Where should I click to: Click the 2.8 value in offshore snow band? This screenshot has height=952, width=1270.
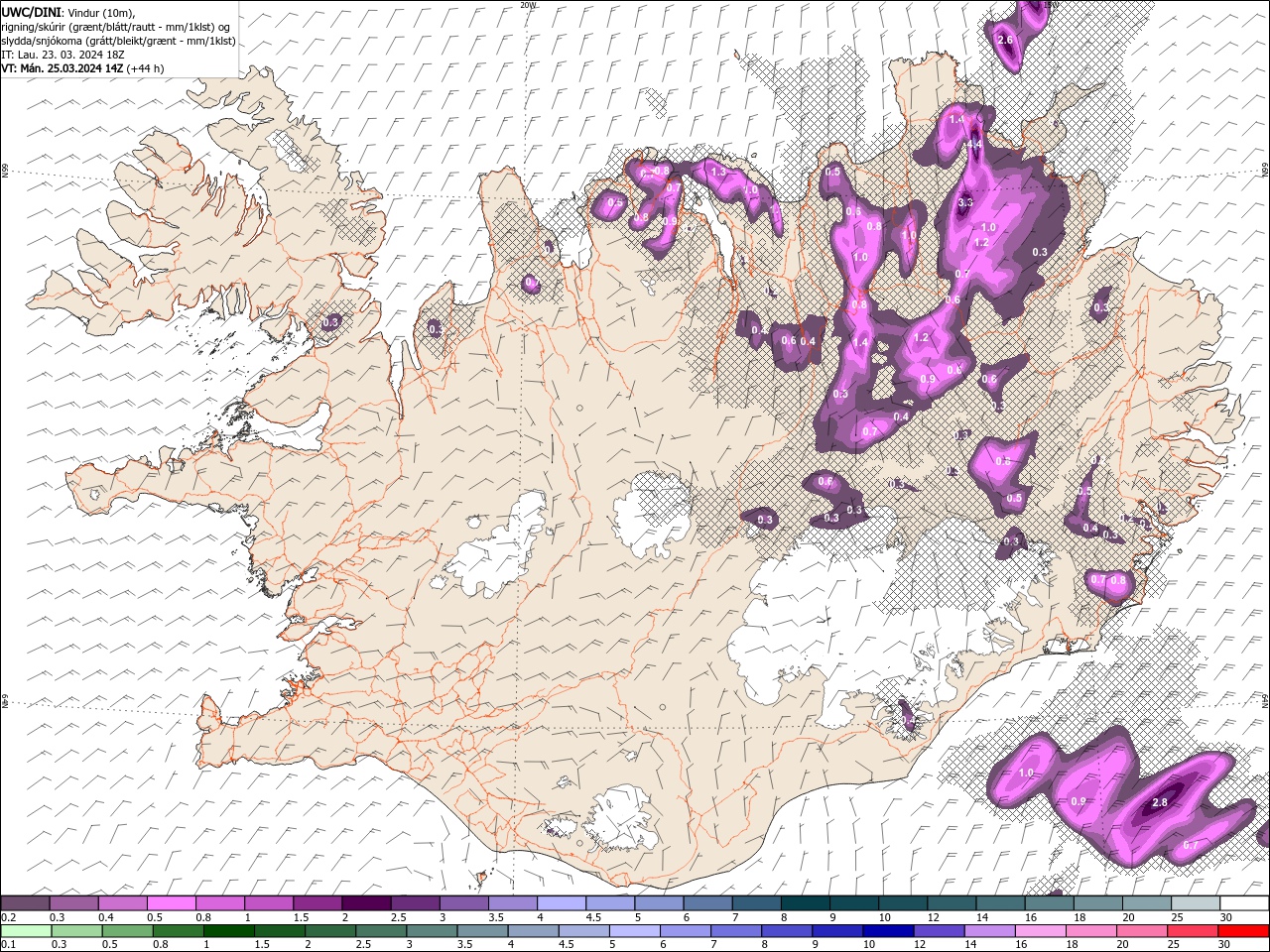tap(1160, 802)
